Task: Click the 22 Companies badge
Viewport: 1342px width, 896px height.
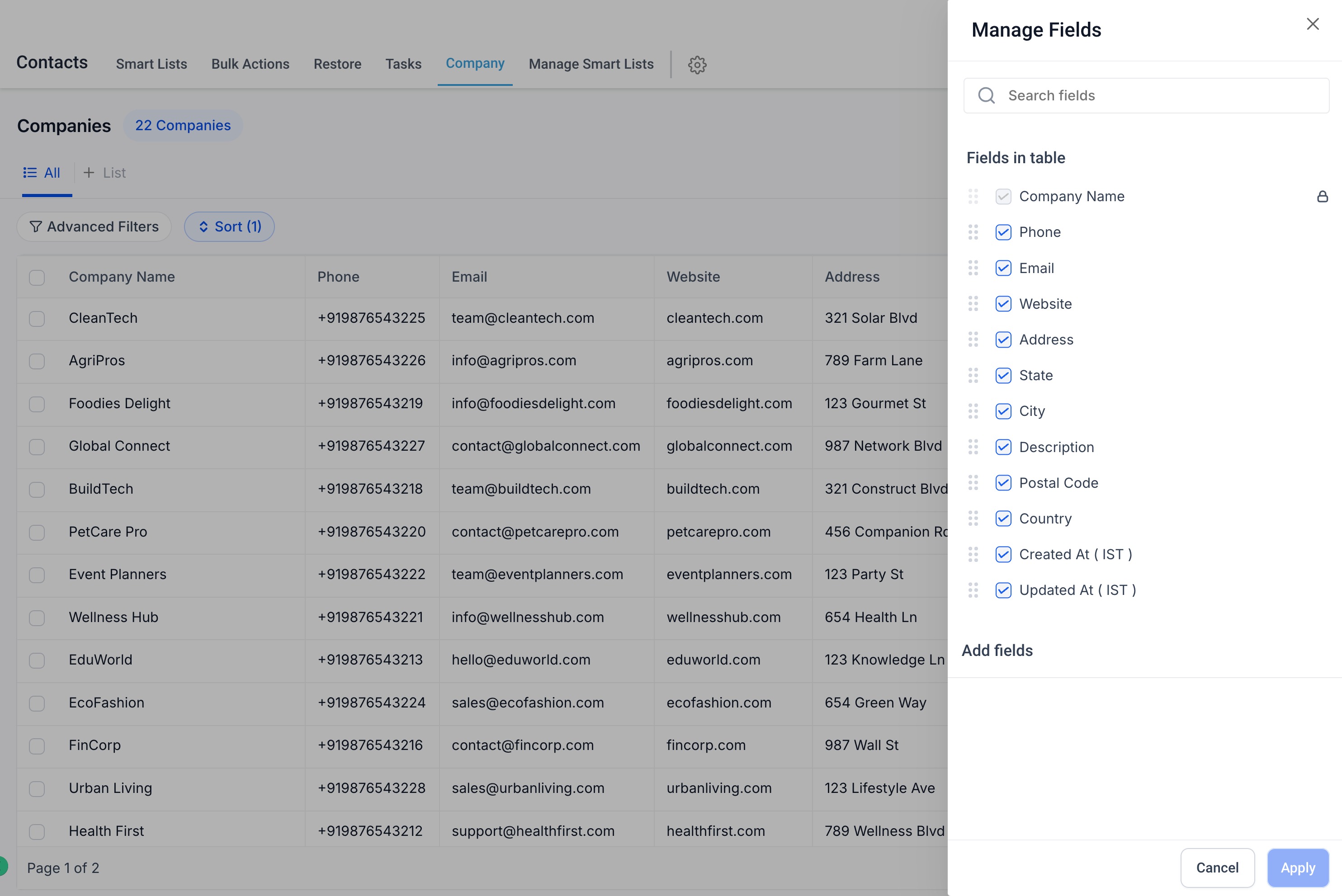Action: coord(183,125)
